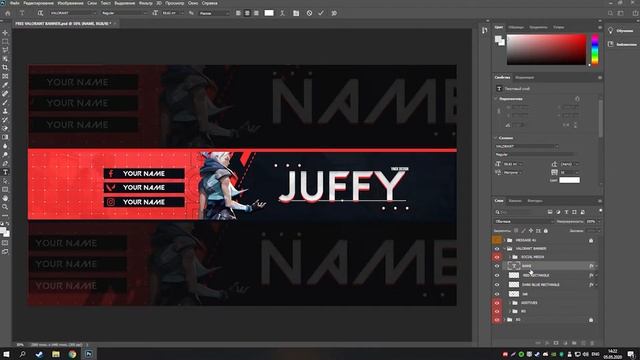Open Chrome from the taskbar

pyautogui.click(x=72, y=354)
